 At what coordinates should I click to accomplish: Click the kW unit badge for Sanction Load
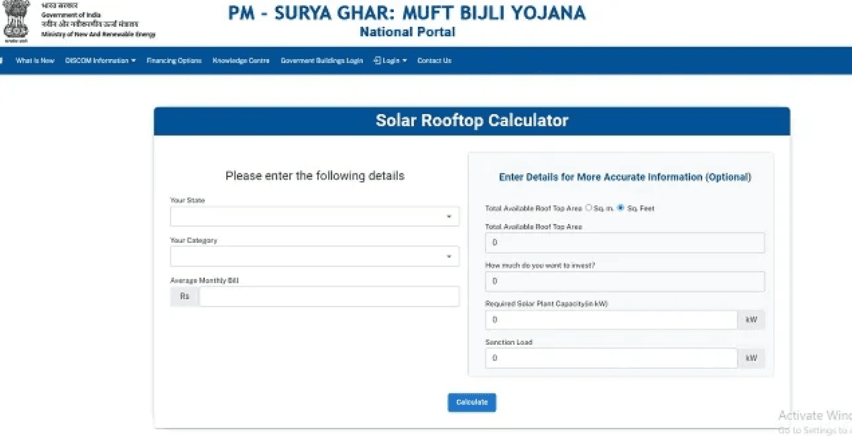[751, 358]
